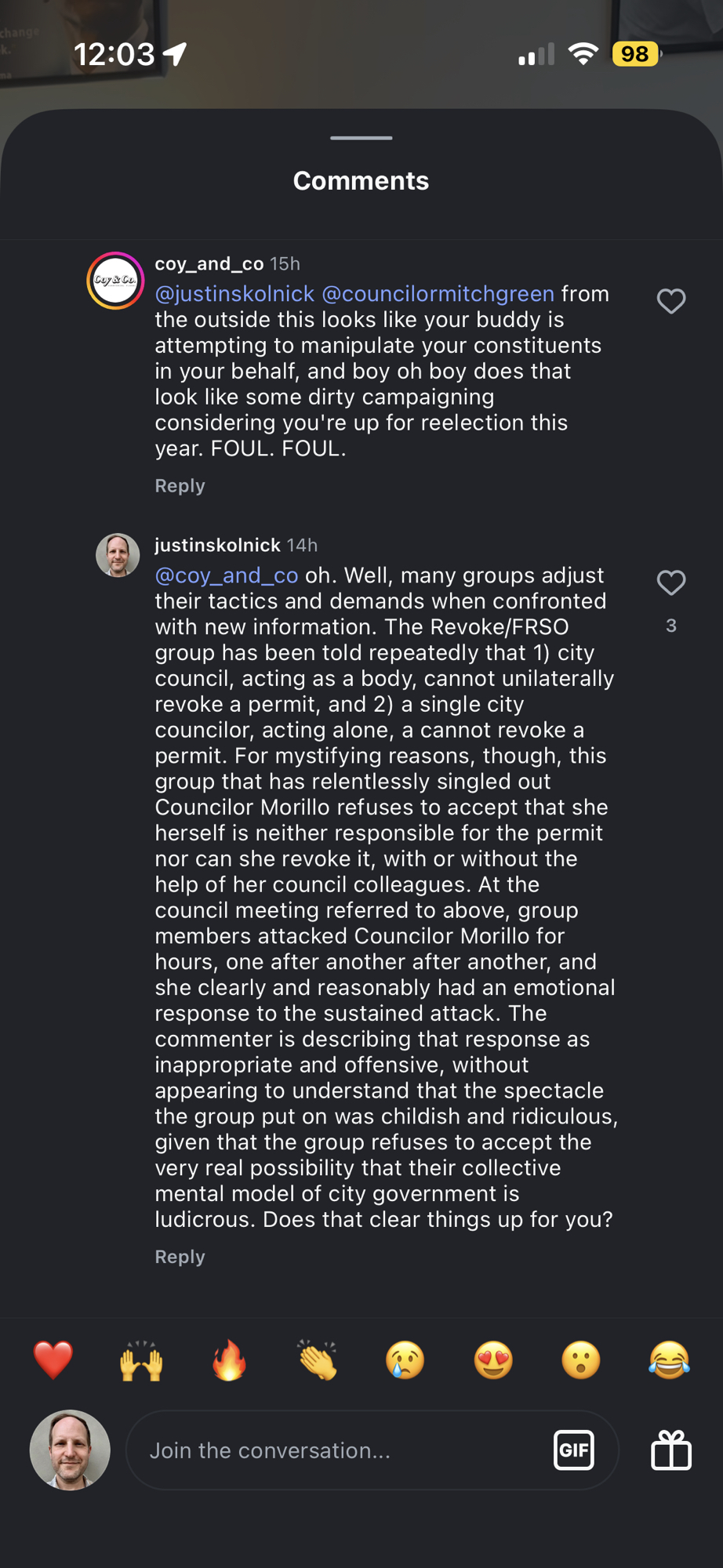
Task: Send the clapping hands emoji
Action: (317, 1359)
